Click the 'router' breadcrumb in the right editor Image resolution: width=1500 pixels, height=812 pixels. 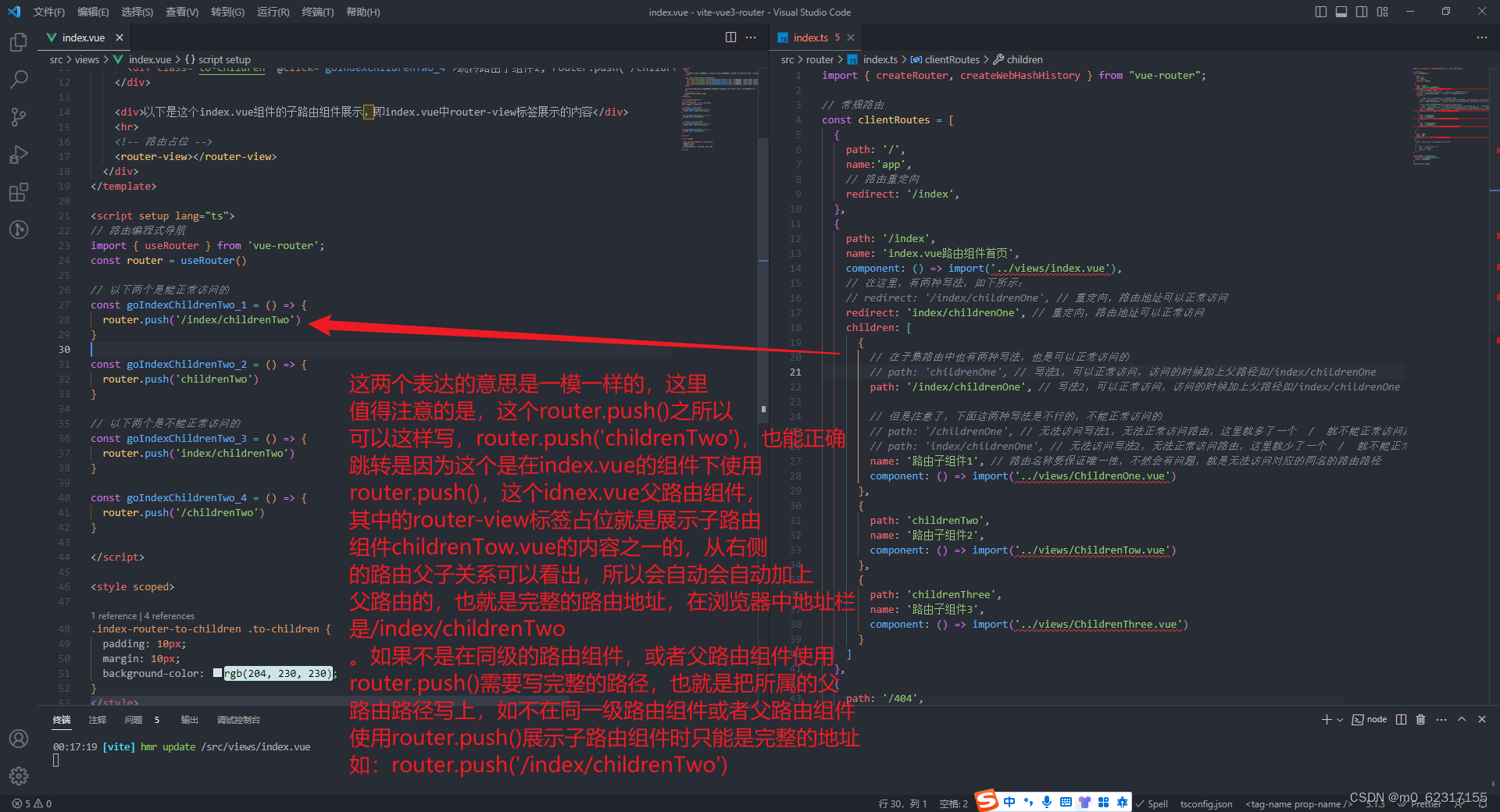(820, 60)
